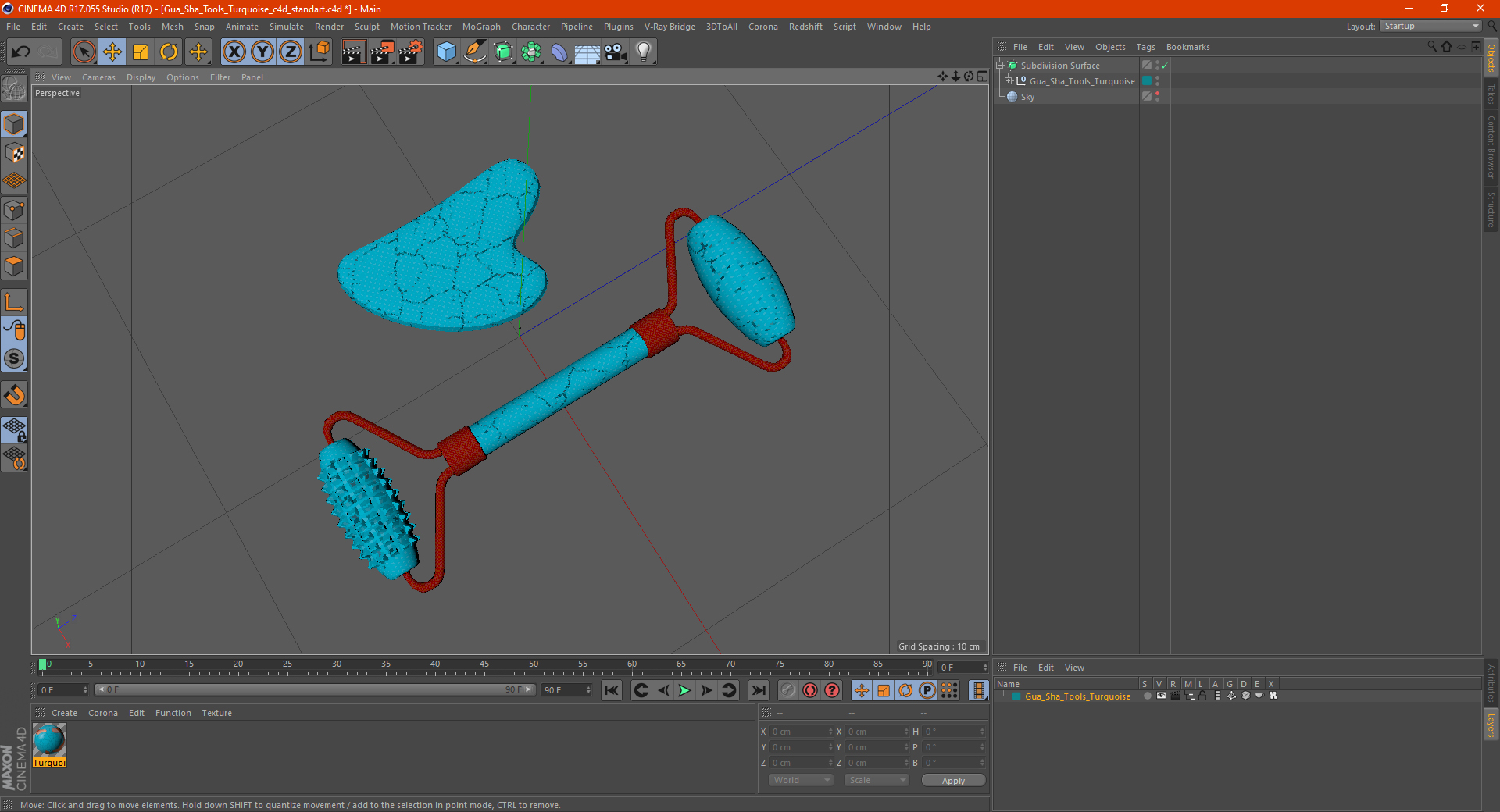Screen dimensions: 1500x812
Task: Open the Redshift menu
Action: click(x=805, y=27)
